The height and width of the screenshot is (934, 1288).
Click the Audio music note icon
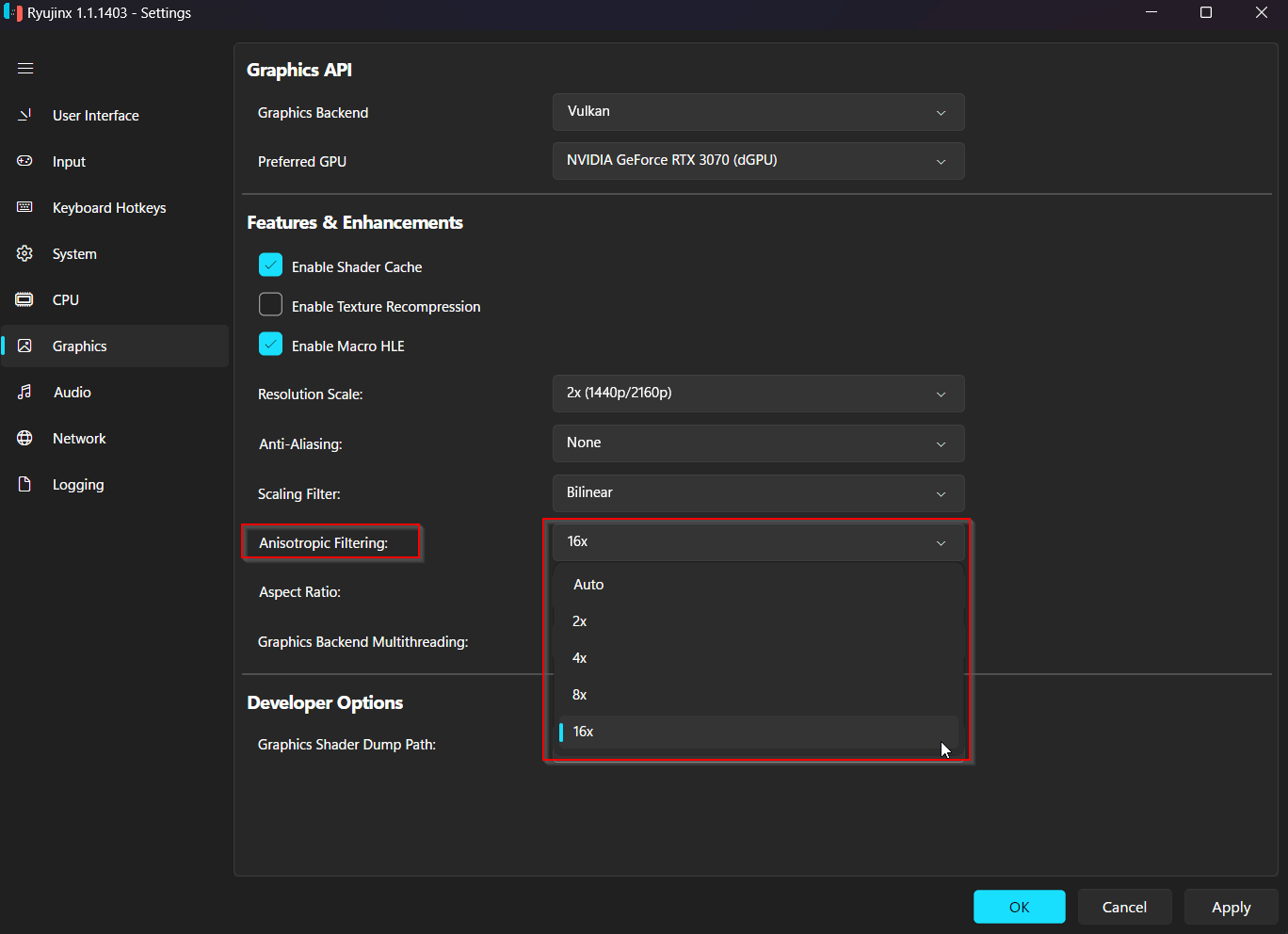[25, 392]
